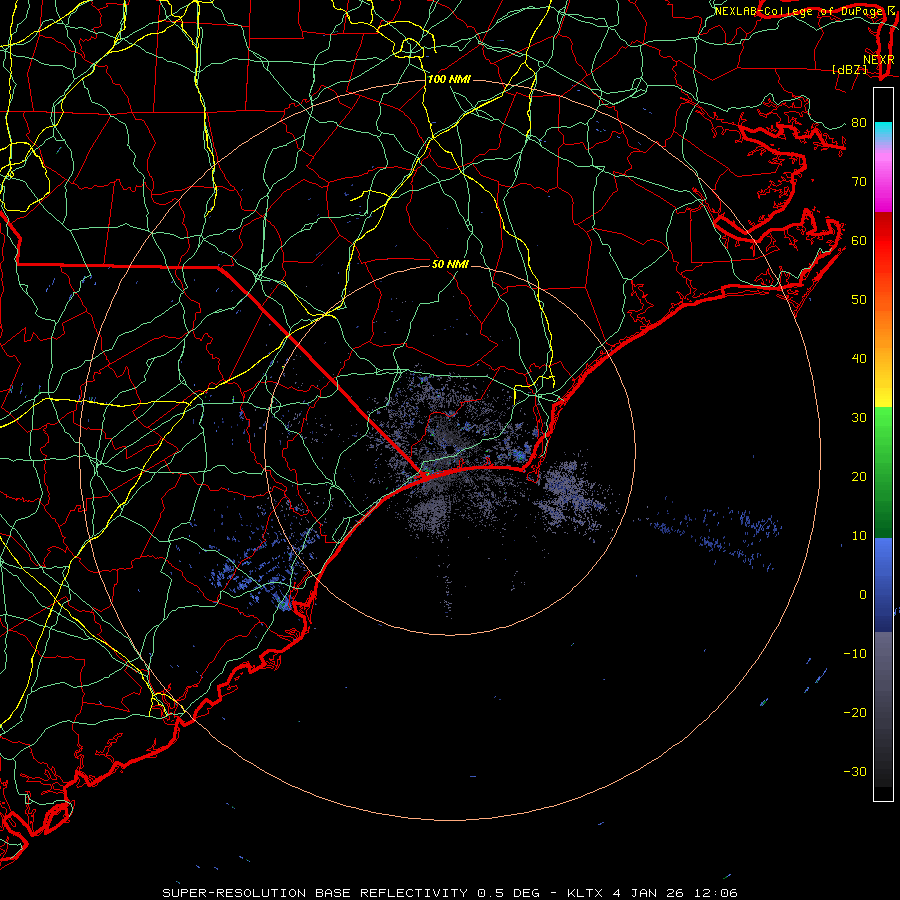Click the 30 dBZ scale value

click(x=859, y=417)
